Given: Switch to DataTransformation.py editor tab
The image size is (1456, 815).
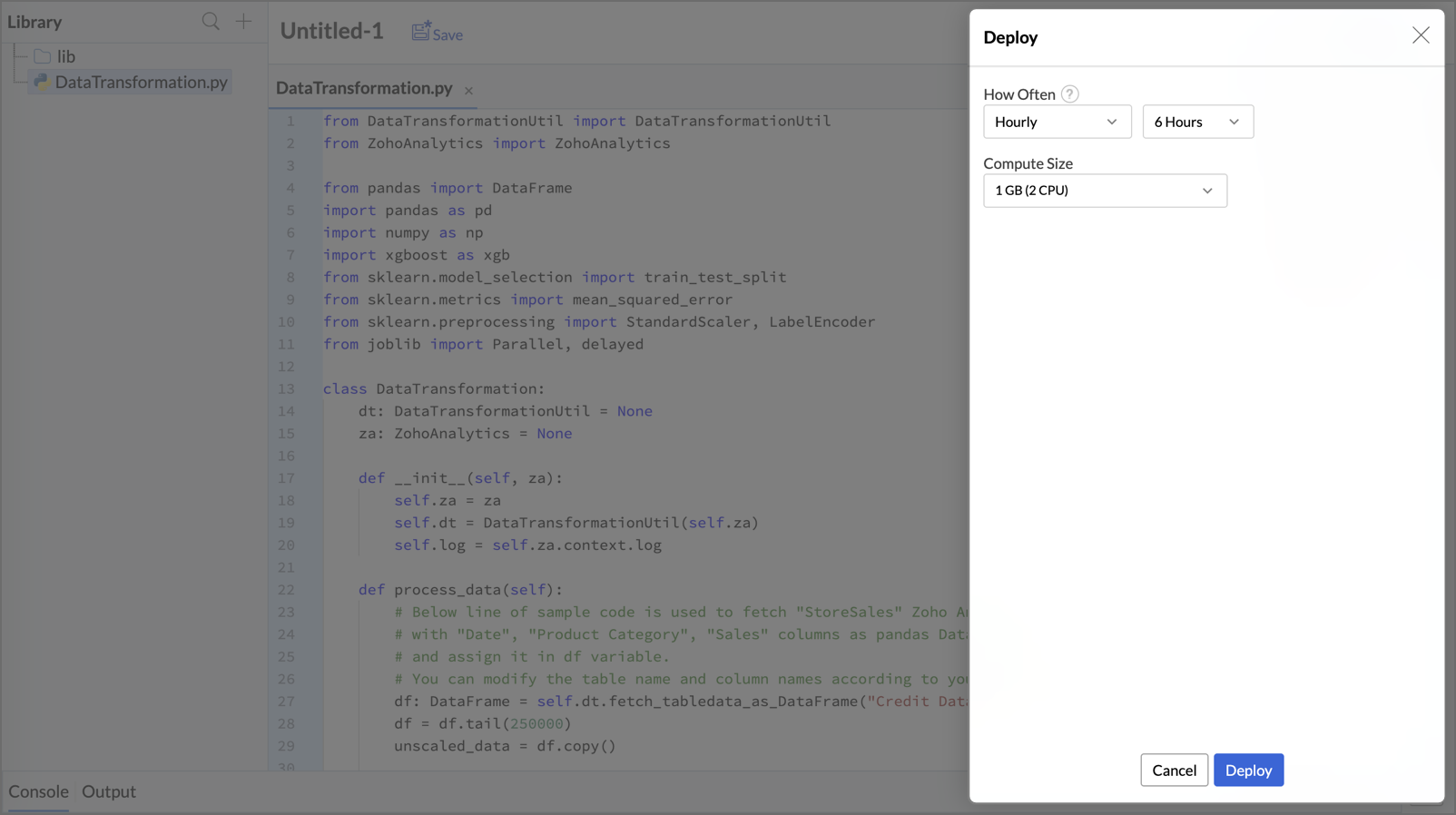Looking at the screenshot, I should pos(364,88).
